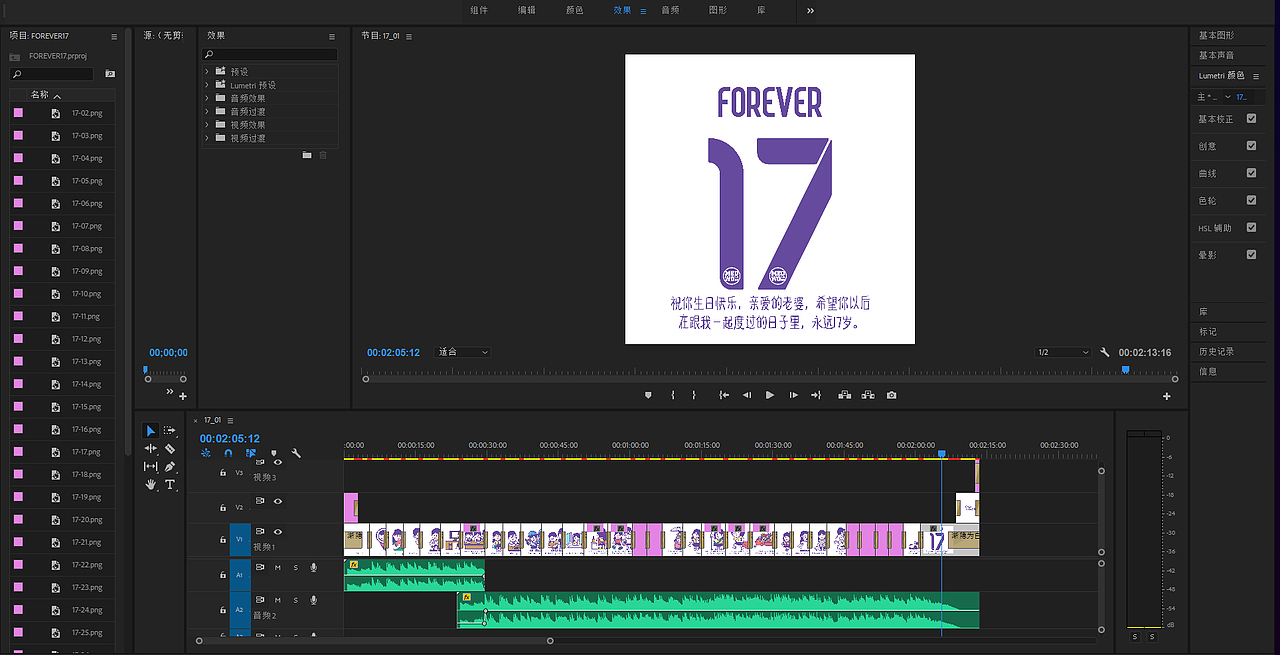Open timeline display settings wrench
This screenshot has width=1280, height=655.
(x=296, y=453)
